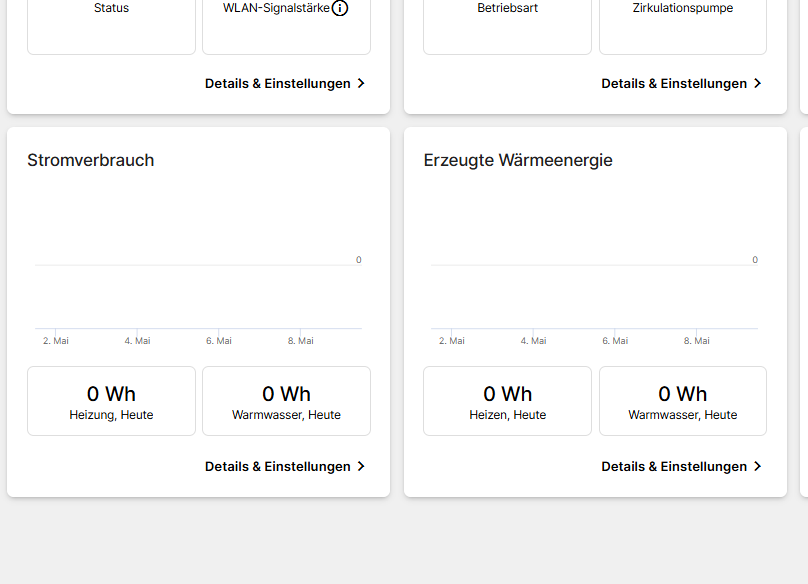Click the WLAN-Signalstärke info icon
The height and width of the screenshot is (584, 808).
tap(340, 8)
